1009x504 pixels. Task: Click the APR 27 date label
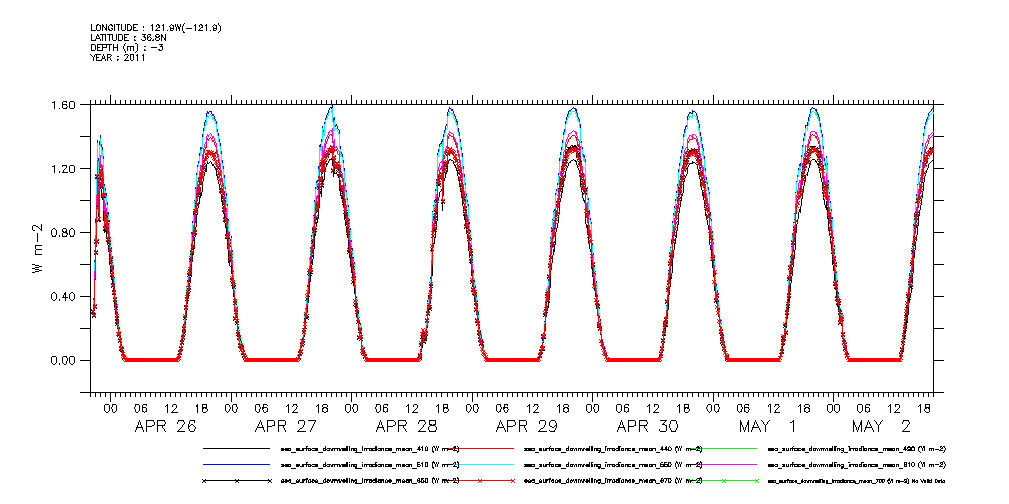pos(286,425)
